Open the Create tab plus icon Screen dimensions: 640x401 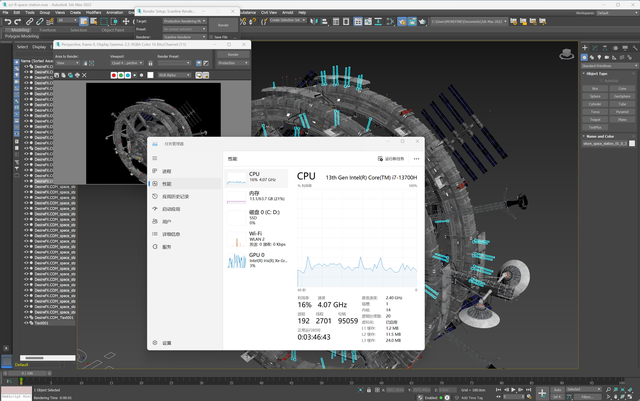pyautogui.click(x=584, y=48)
